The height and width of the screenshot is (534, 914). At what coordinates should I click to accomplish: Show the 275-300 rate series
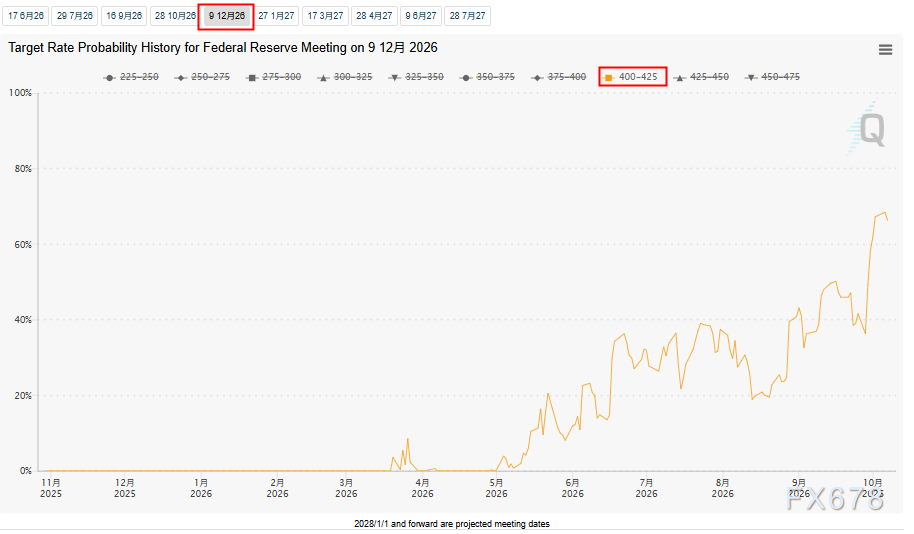pyautogui.click(x=273, y=77)
